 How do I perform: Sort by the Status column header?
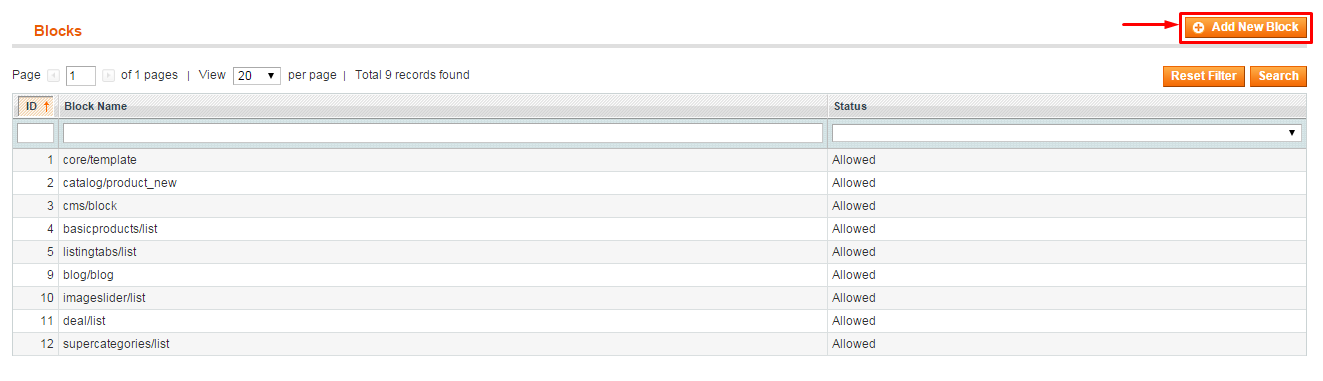click(849, 106)
